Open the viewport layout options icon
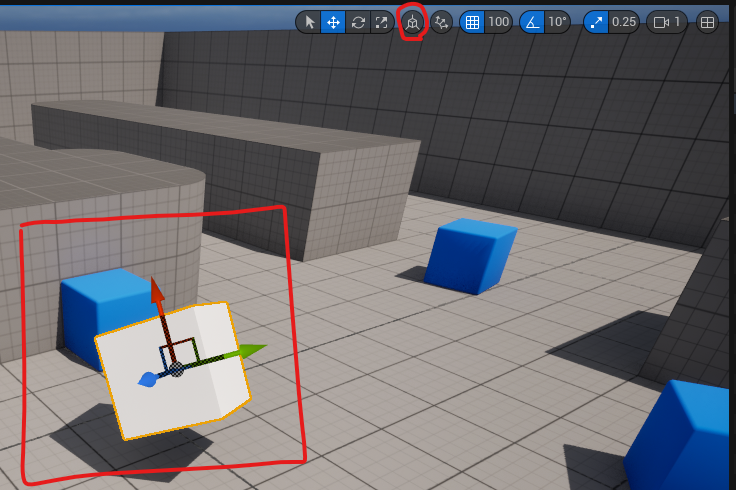The height and width of the screenshot is (490, 736). click(707, 22)
